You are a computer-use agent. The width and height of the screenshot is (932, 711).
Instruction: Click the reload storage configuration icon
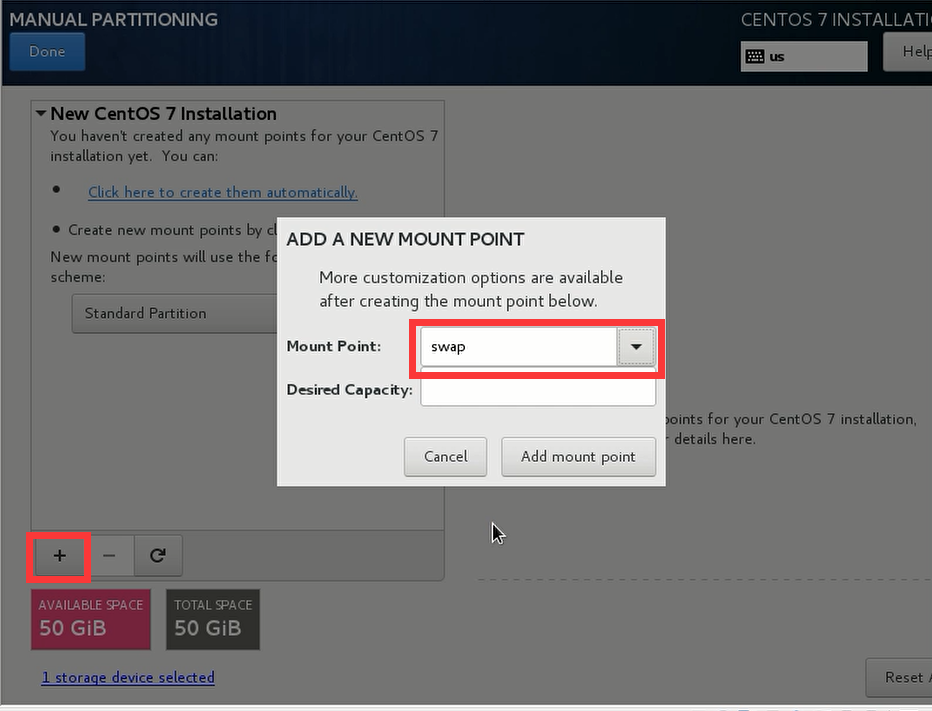pos(157,556)
